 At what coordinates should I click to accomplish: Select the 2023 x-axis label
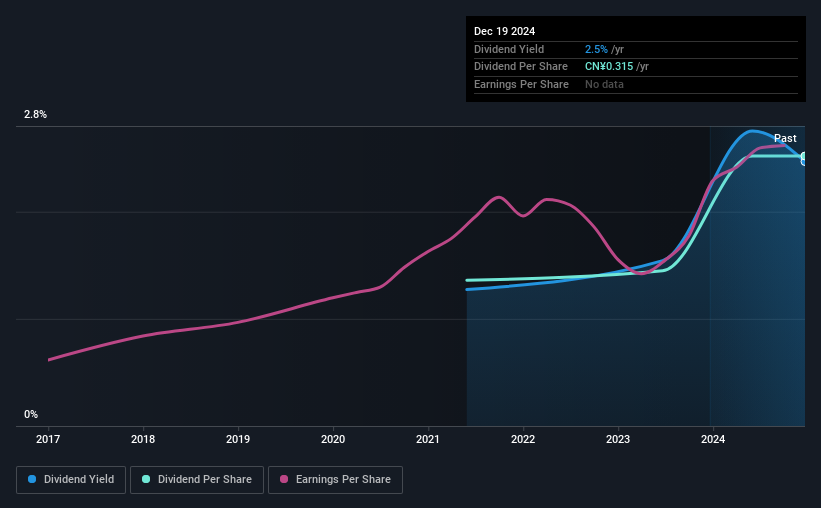pos(618,439)
